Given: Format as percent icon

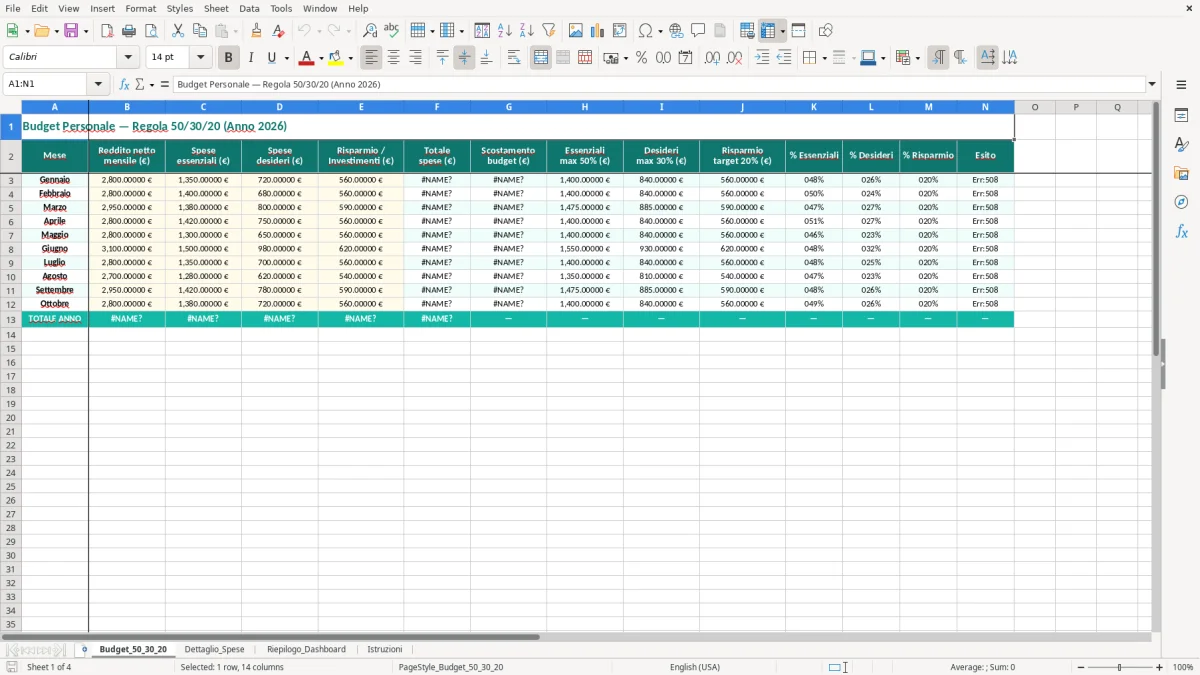Looking at the screenshot, I should click(641, 58).
